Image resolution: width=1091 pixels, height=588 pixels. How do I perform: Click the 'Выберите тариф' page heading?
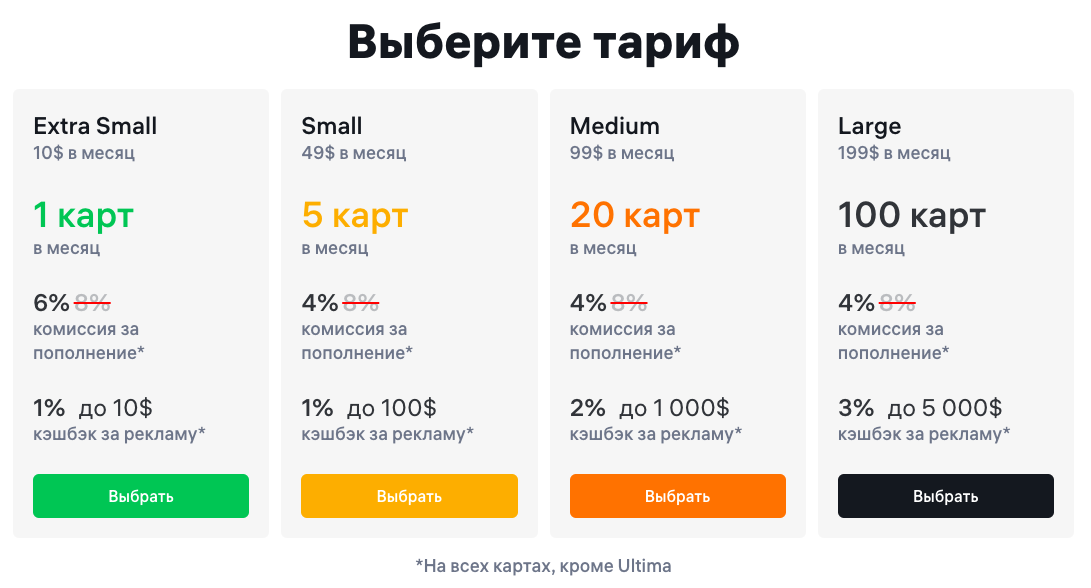[543, 42]
